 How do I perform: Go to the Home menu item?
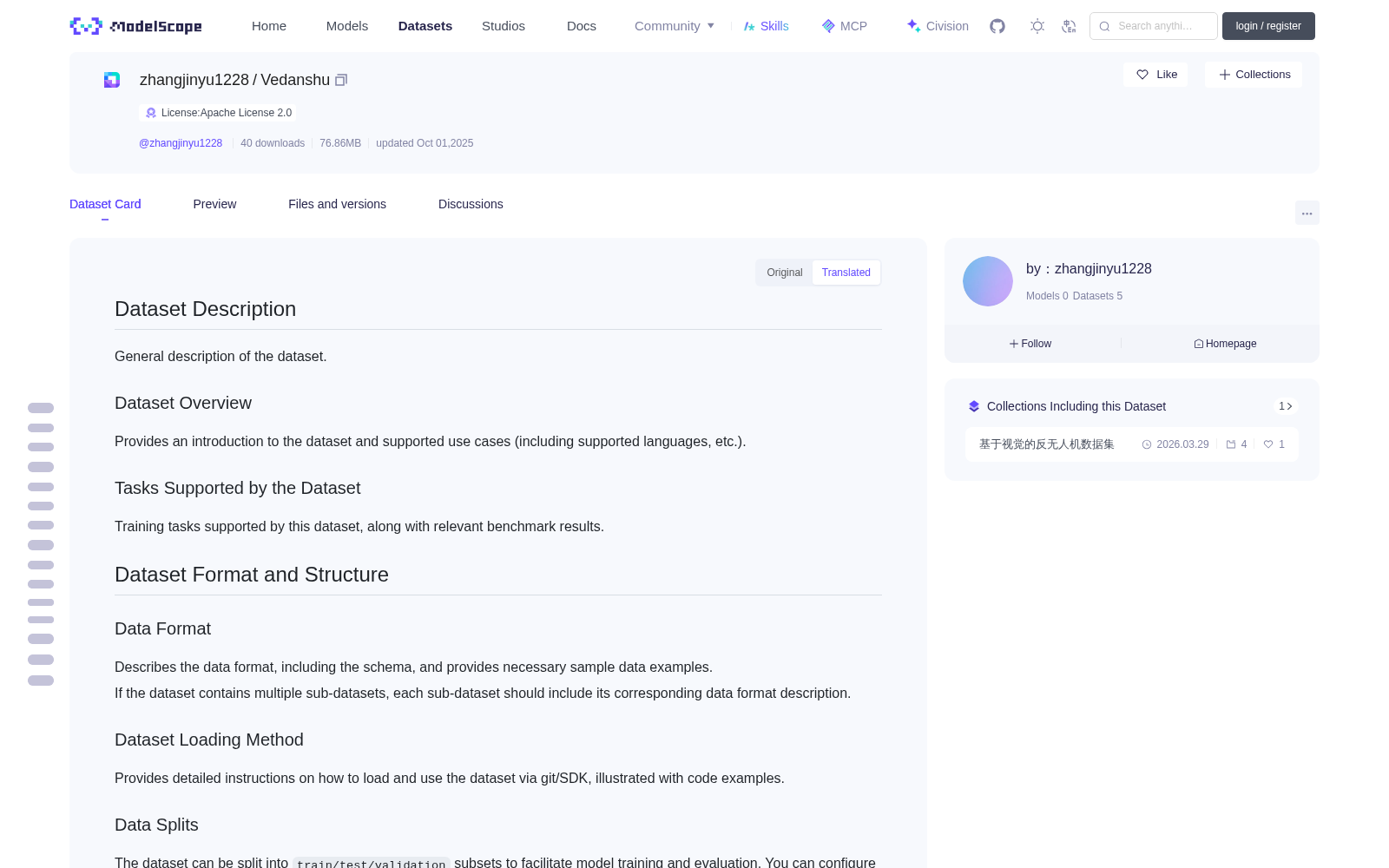pyautogui.click(x=269, y=26)
